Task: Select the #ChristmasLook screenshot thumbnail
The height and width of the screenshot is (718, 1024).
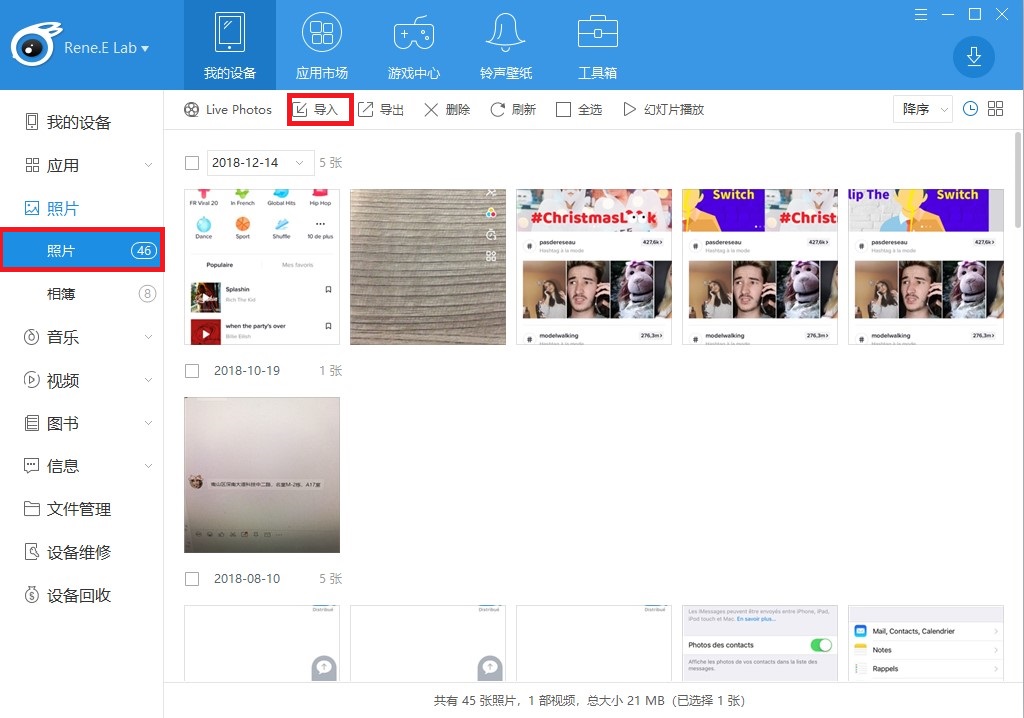Action: 594,267
